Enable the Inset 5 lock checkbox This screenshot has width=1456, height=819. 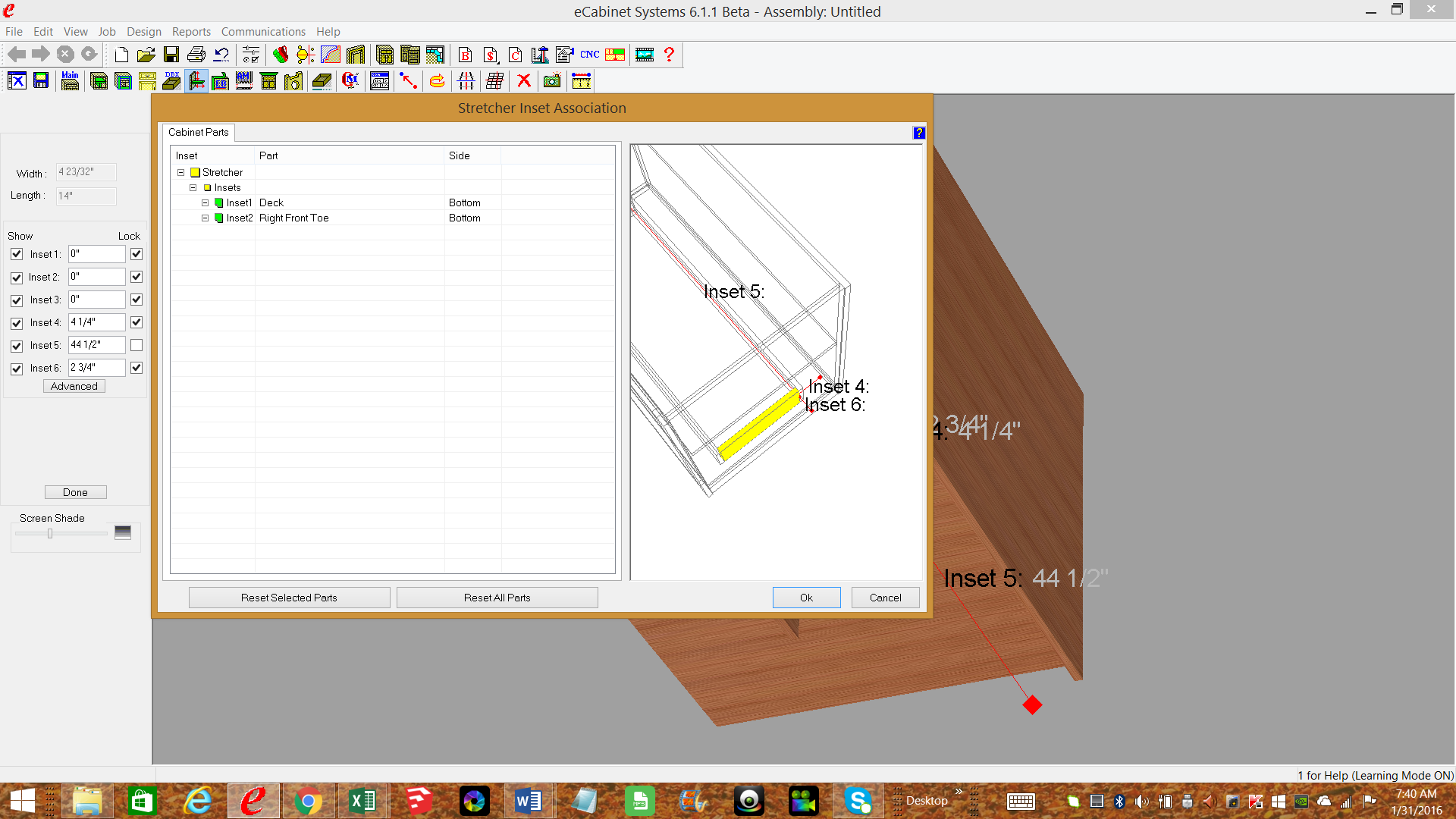coord(136,345)
